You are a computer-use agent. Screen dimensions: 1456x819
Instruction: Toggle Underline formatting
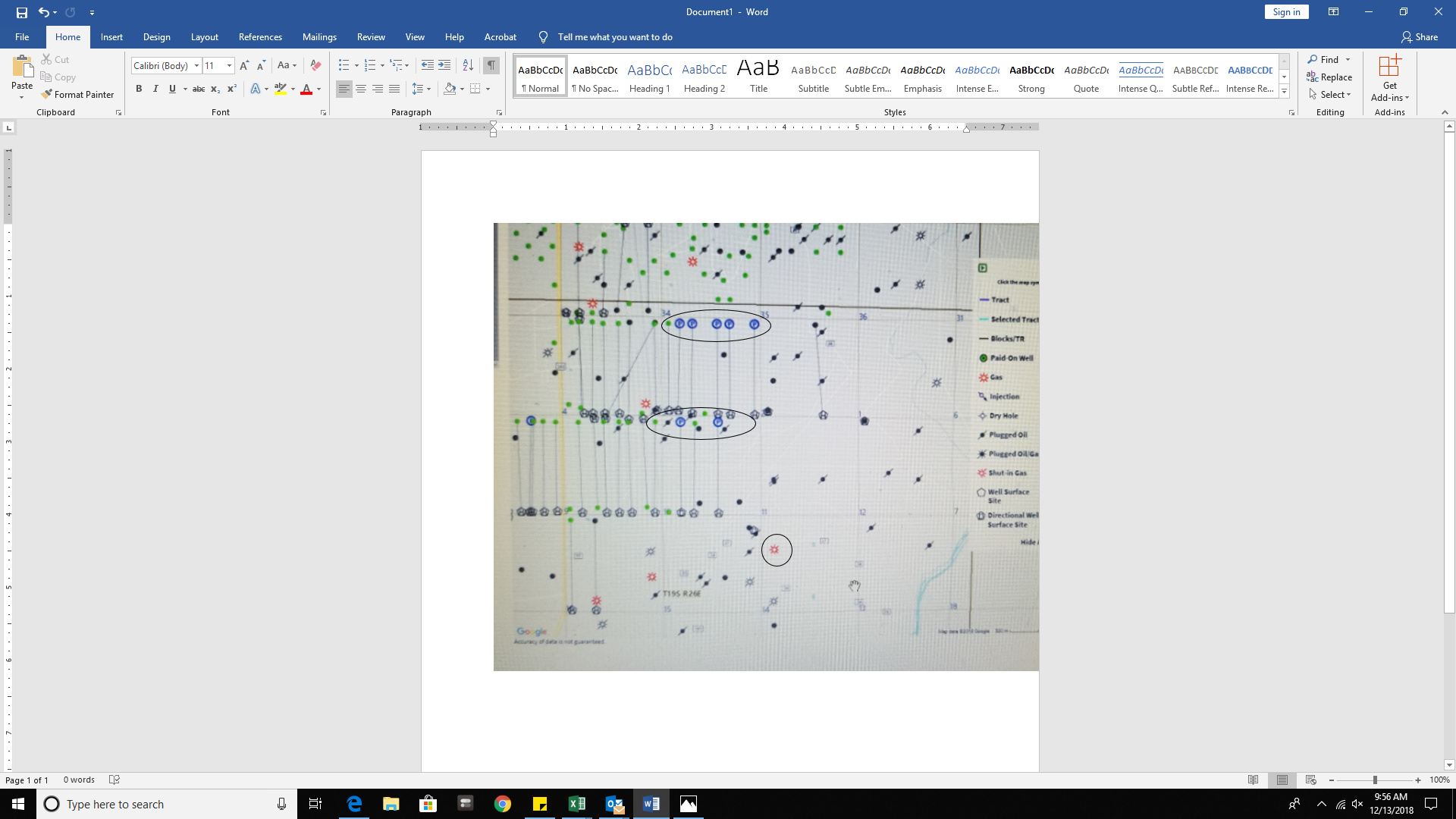coord(172,89)
